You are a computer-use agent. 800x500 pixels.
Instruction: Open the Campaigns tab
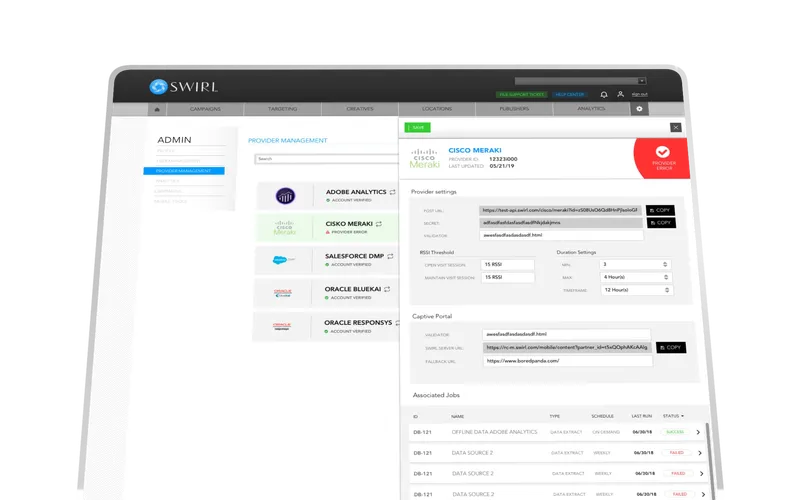tap(205, 109)
